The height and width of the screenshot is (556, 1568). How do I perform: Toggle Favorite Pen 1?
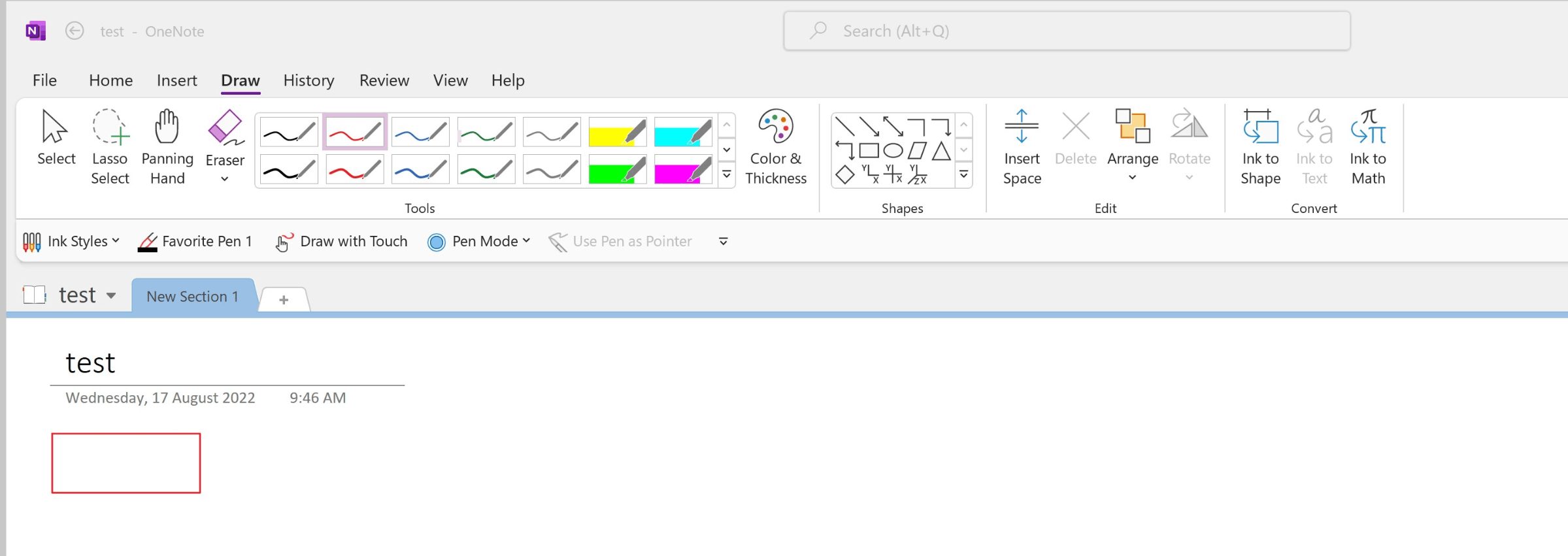(195, 242)
